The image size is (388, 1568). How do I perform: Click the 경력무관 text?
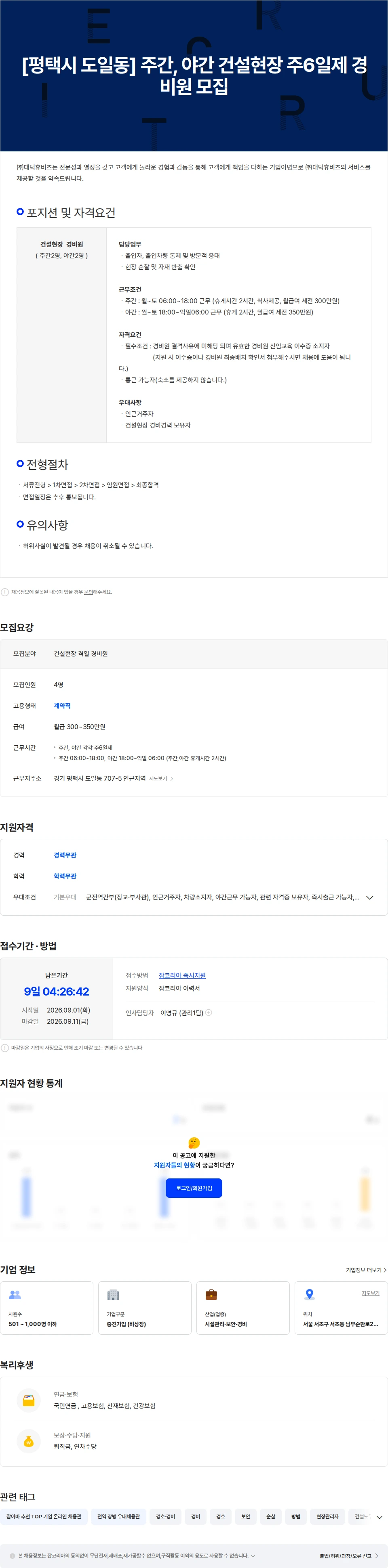click(x=65, y=855)
